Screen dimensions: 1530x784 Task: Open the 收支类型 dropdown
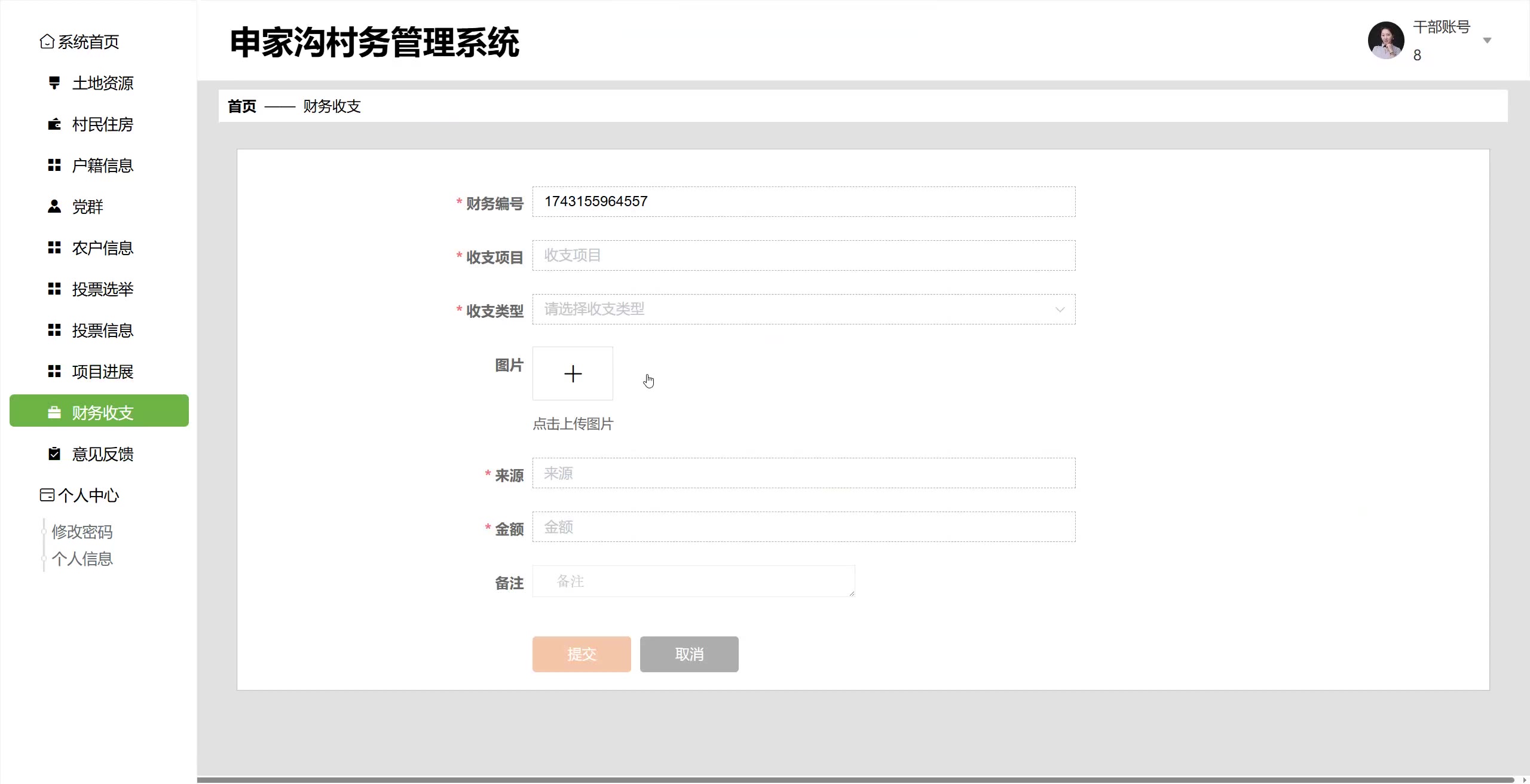point(803,310)
